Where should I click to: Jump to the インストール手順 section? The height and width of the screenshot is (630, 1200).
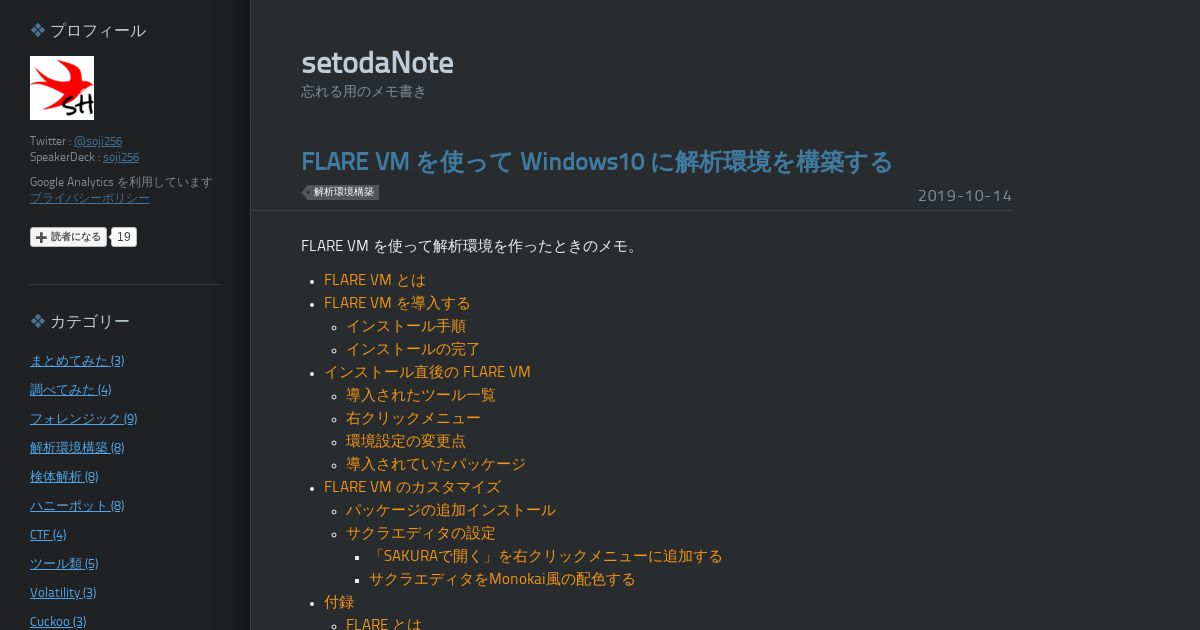[406, 326]
